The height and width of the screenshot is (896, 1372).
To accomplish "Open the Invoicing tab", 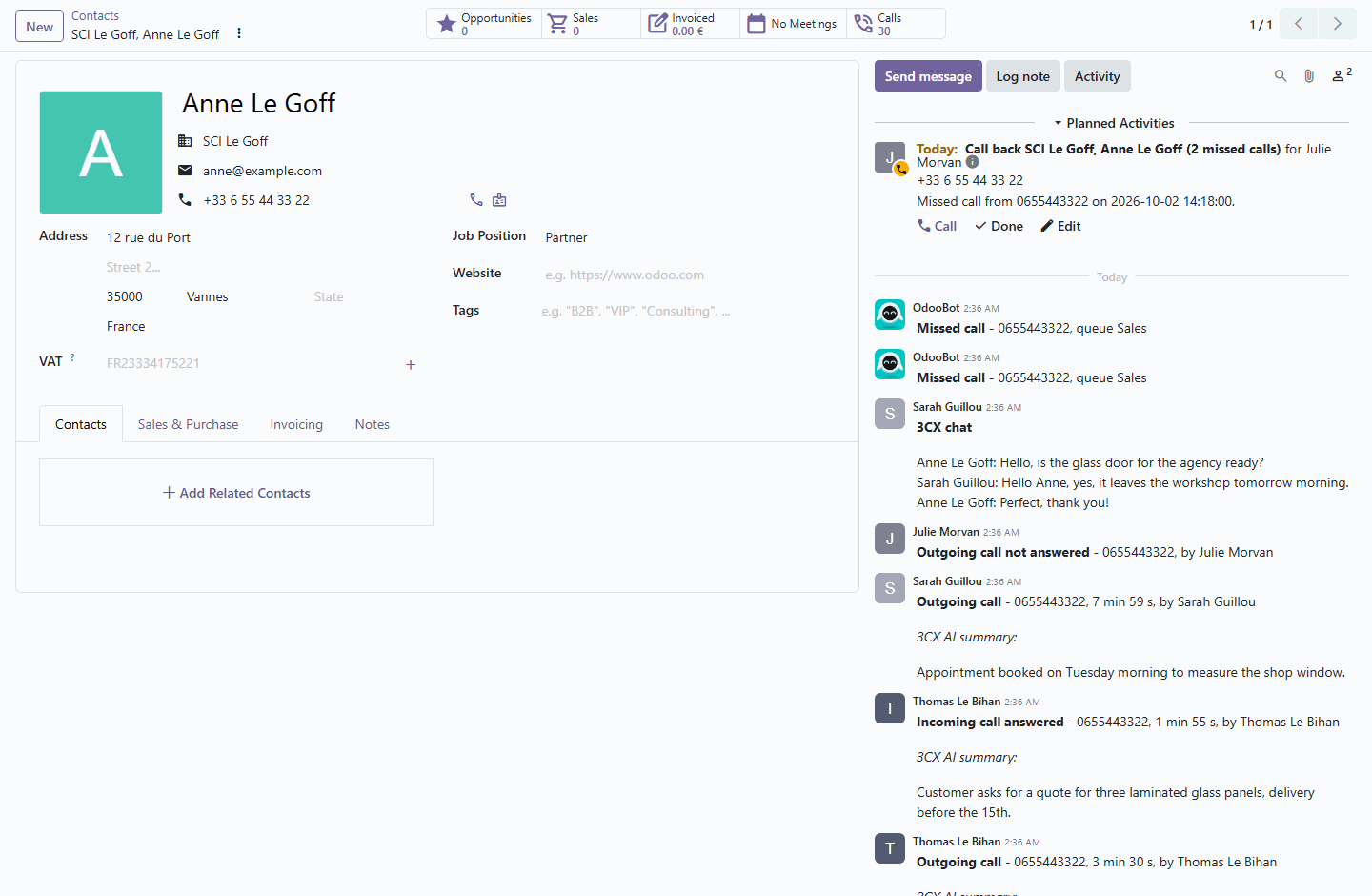I will [296, 424].
